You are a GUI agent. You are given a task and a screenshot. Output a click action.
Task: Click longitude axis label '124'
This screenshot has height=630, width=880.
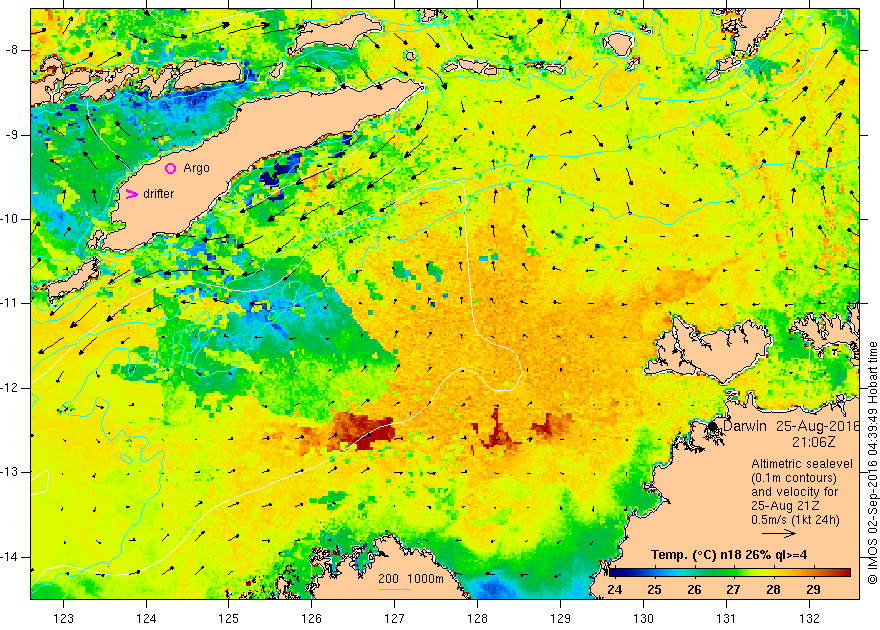[146, 618]
